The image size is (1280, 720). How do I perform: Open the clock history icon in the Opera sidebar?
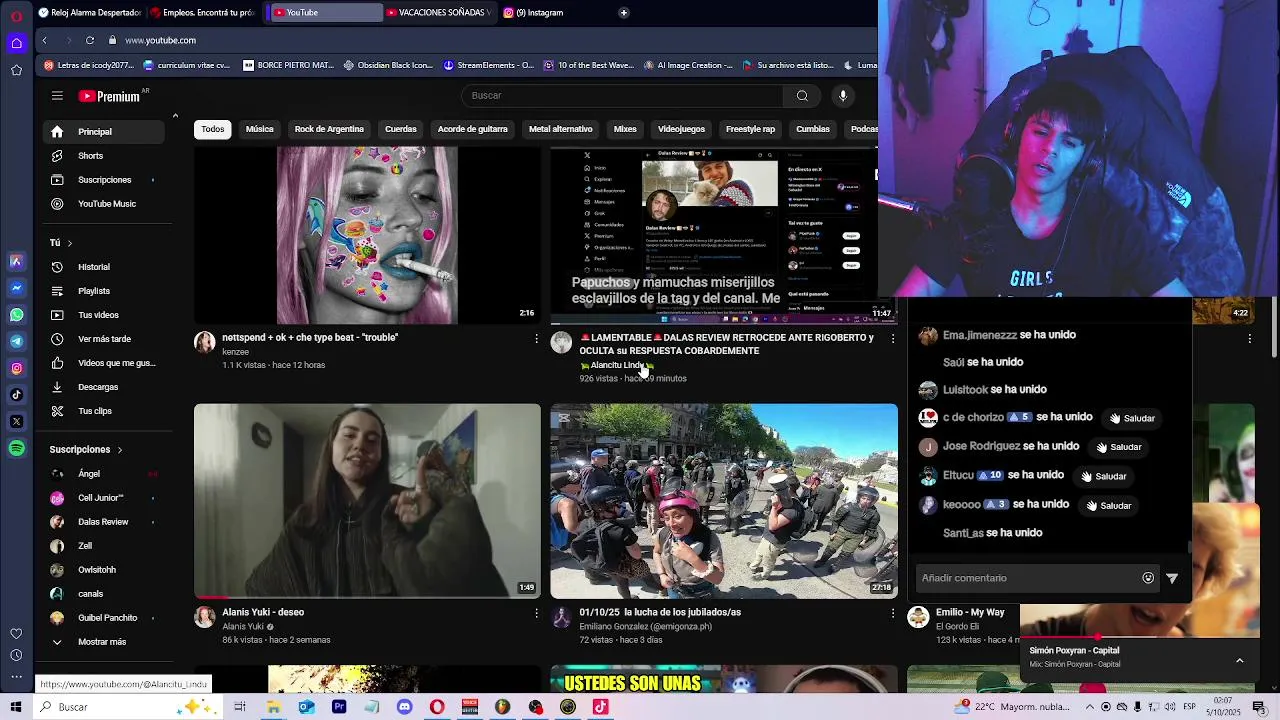tap(16, 655)
